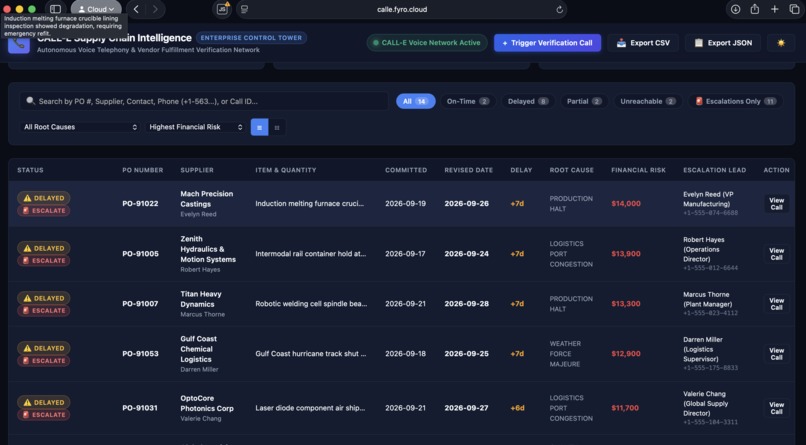Show Escalations Only
806x445 pixels.
[x=735, y=101]
